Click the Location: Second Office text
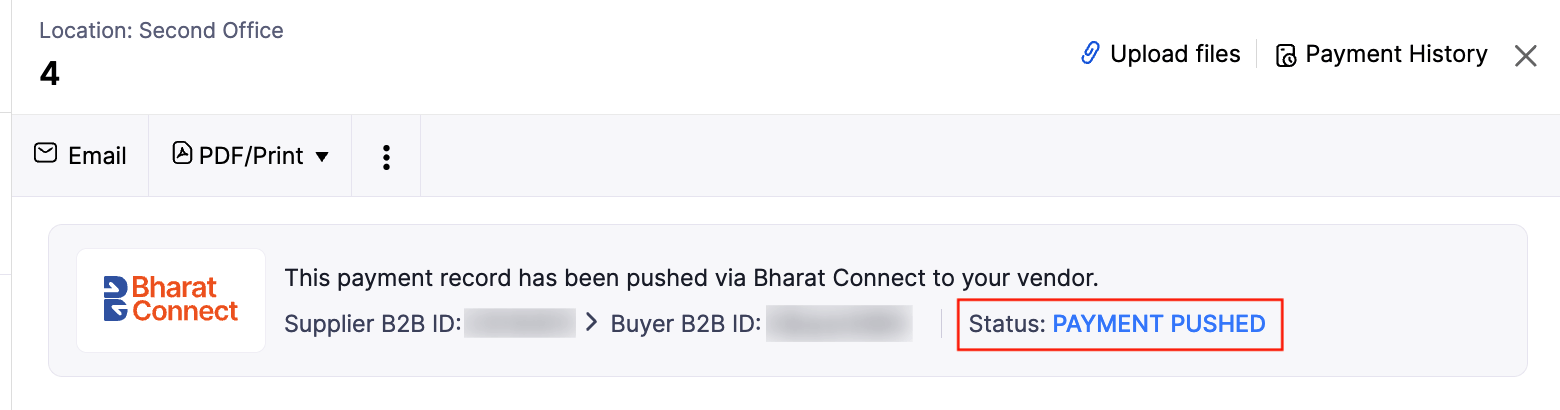 pos(161,30)
